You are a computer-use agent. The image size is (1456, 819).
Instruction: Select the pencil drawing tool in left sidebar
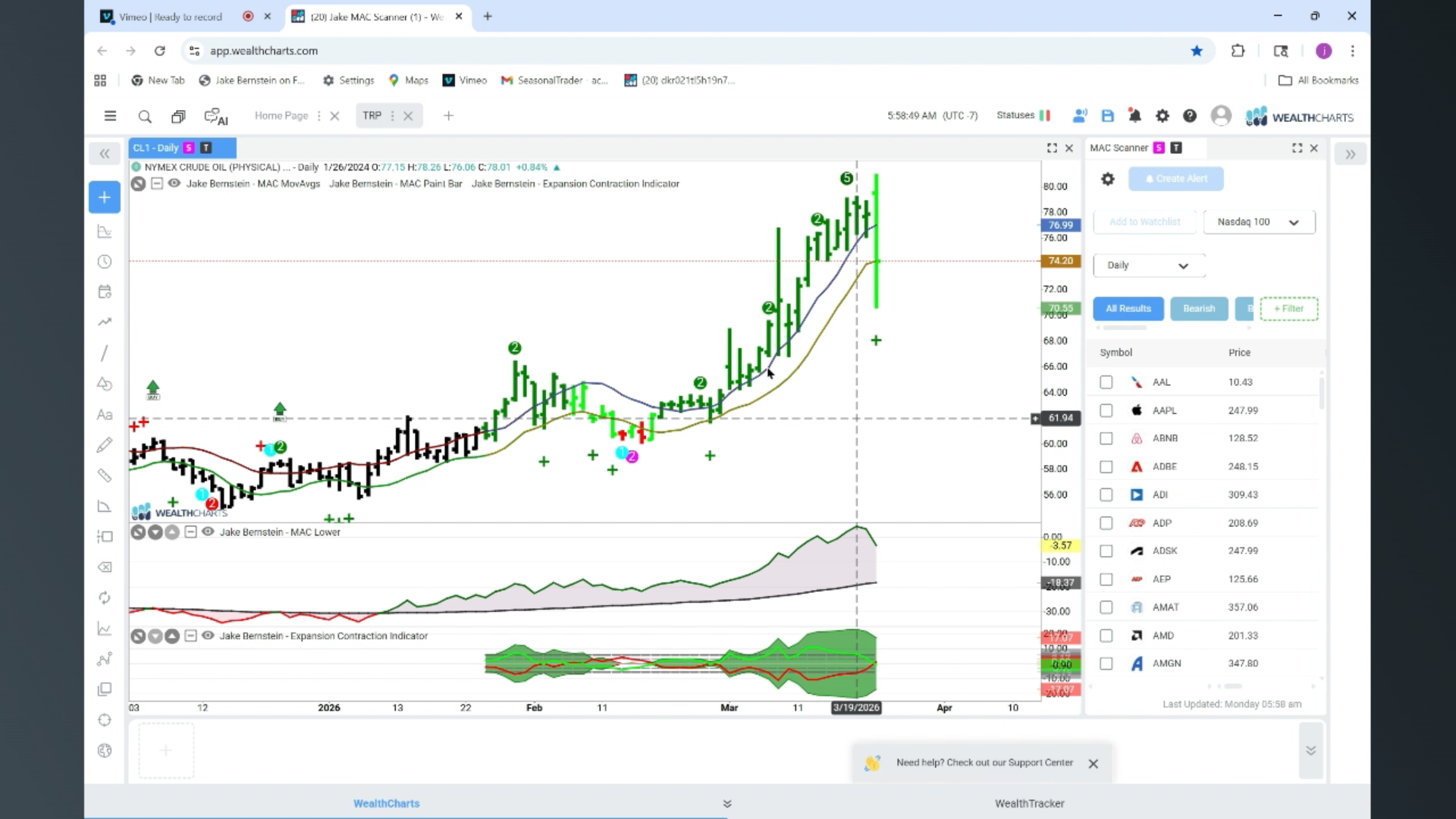click(x=105, y=445)
